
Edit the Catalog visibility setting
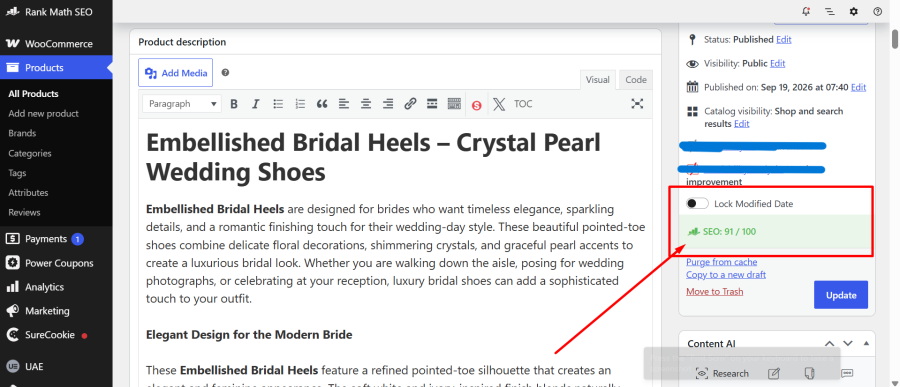(x=742, y=123)
